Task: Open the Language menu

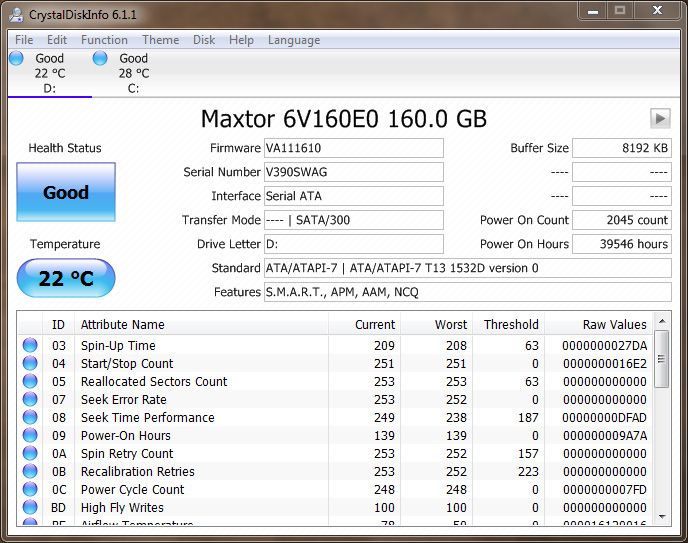Action: tap(294, 40)
